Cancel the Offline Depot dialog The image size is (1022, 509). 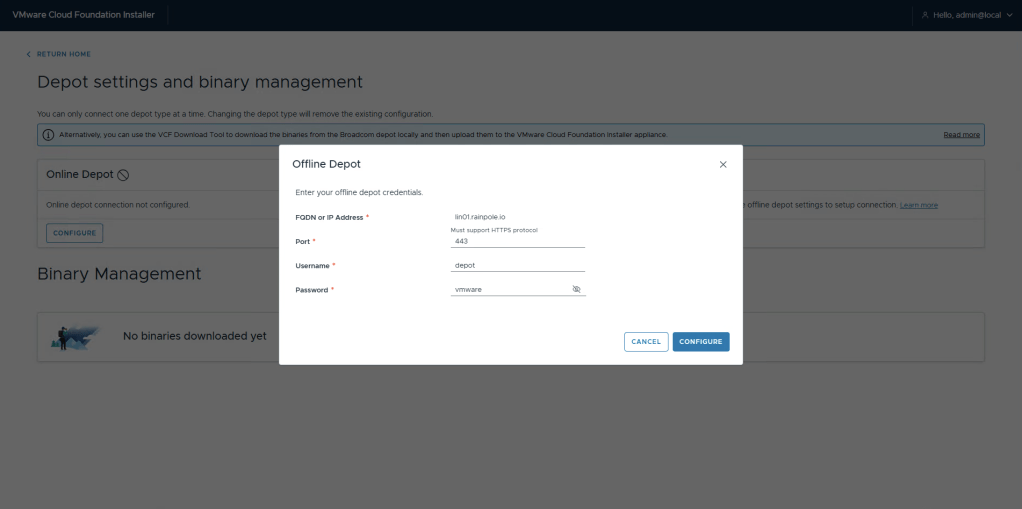point(646,342)
